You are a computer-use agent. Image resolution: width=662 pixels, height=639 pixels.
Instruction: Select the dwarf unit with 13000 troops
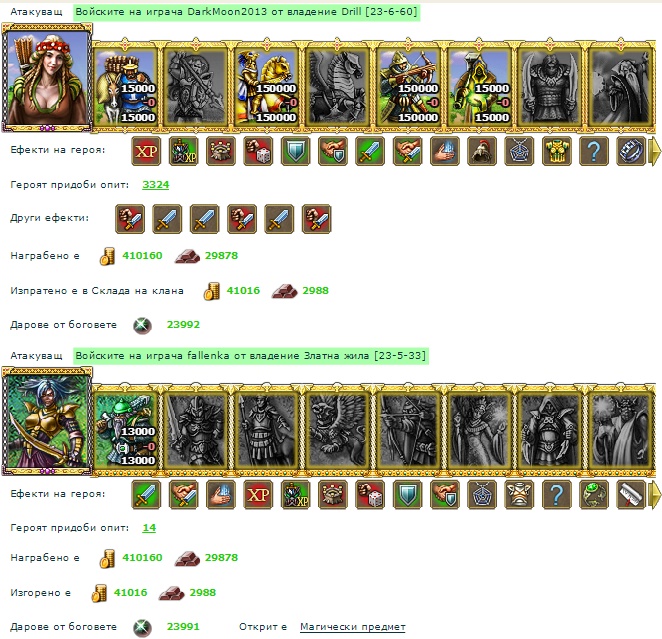125,431
